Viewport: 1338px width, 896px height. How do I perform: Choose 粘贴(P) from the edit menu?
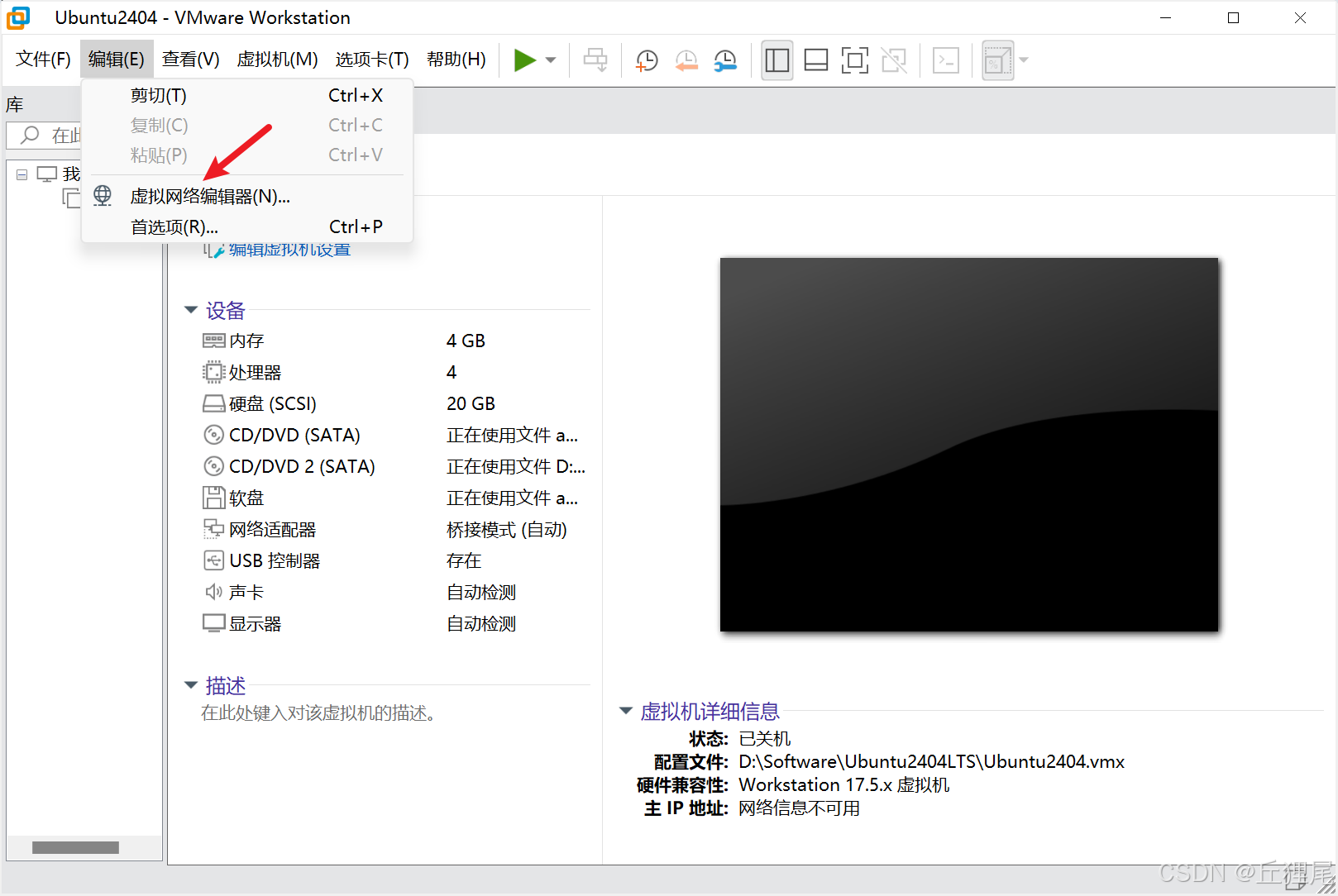coord(247,155)
